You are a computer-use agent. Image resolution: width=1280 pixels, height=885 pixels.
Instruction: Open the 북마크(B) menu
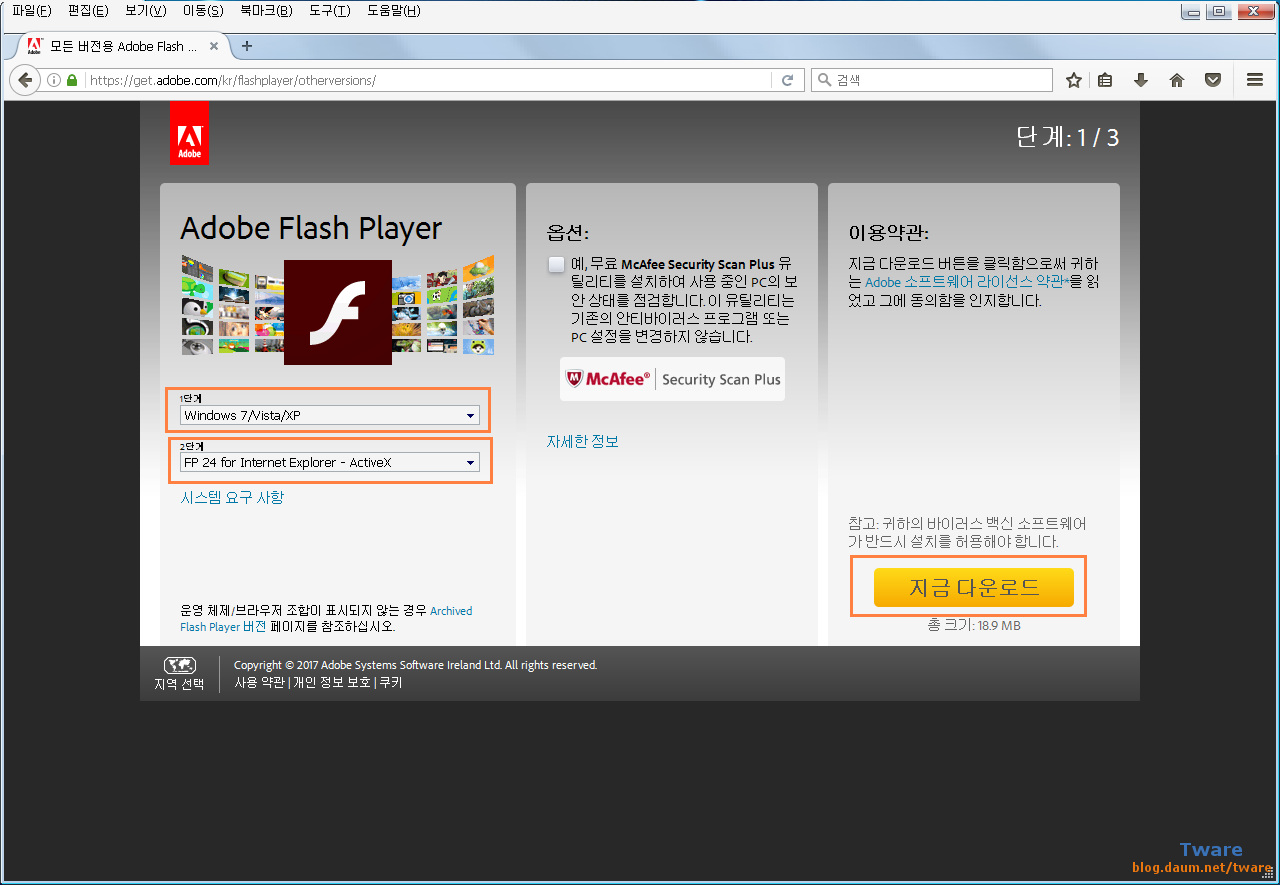(x=266, y=11)
